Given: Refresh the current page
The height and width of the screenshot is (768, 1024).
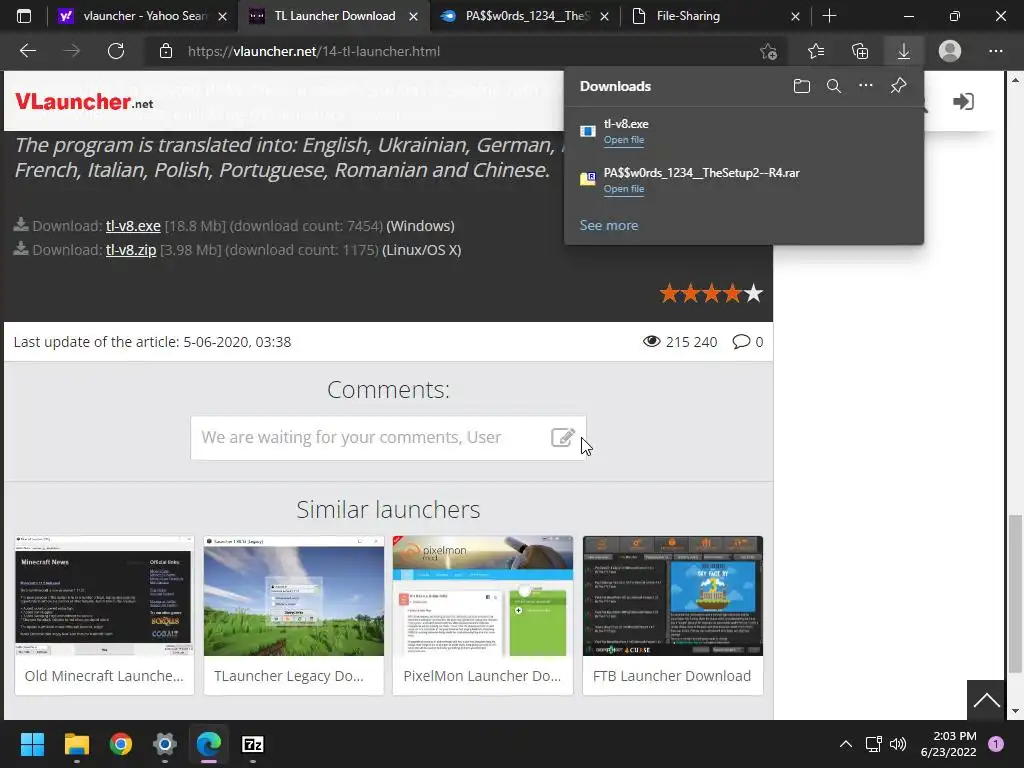Looking at the screenshot, I should coord(116,51).
